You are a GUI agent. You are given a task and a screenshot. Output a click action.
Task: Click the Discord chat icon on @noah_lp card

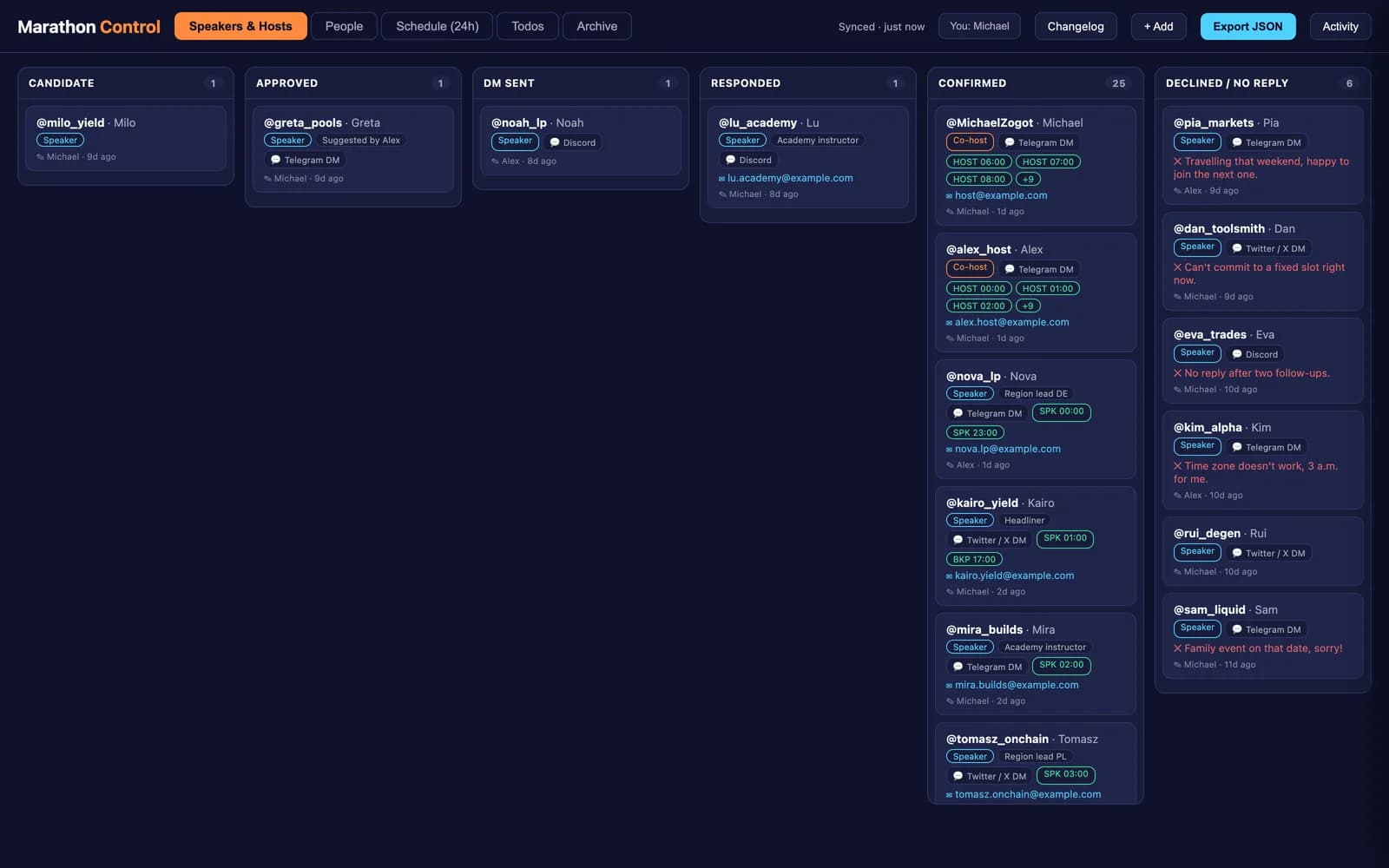(x=555, y=142)
